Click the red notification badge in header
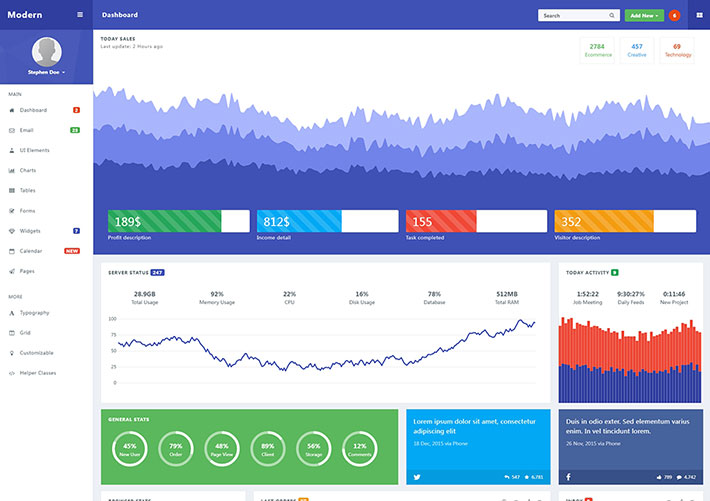Screen dimensions: 710x501 tap(675, 16)
